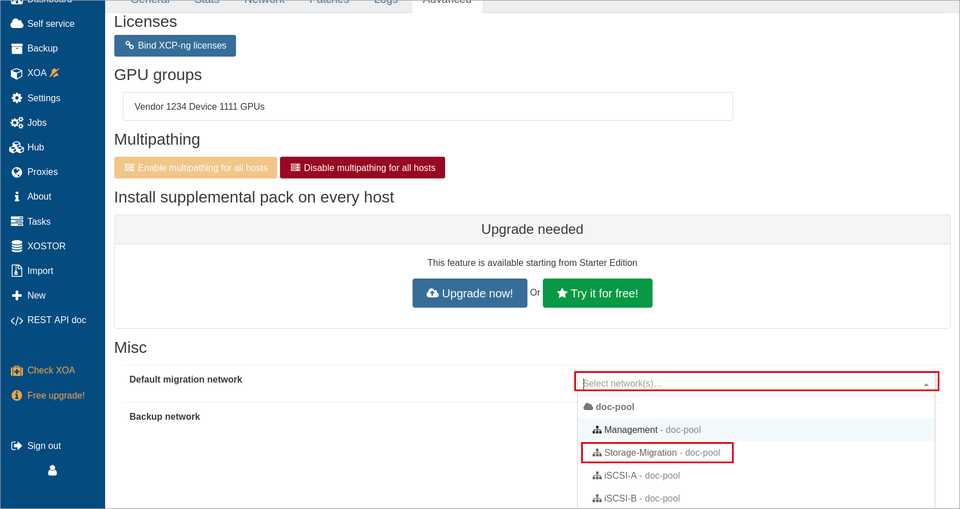Select Storage-Migration network option

click(x=656, y=453)
